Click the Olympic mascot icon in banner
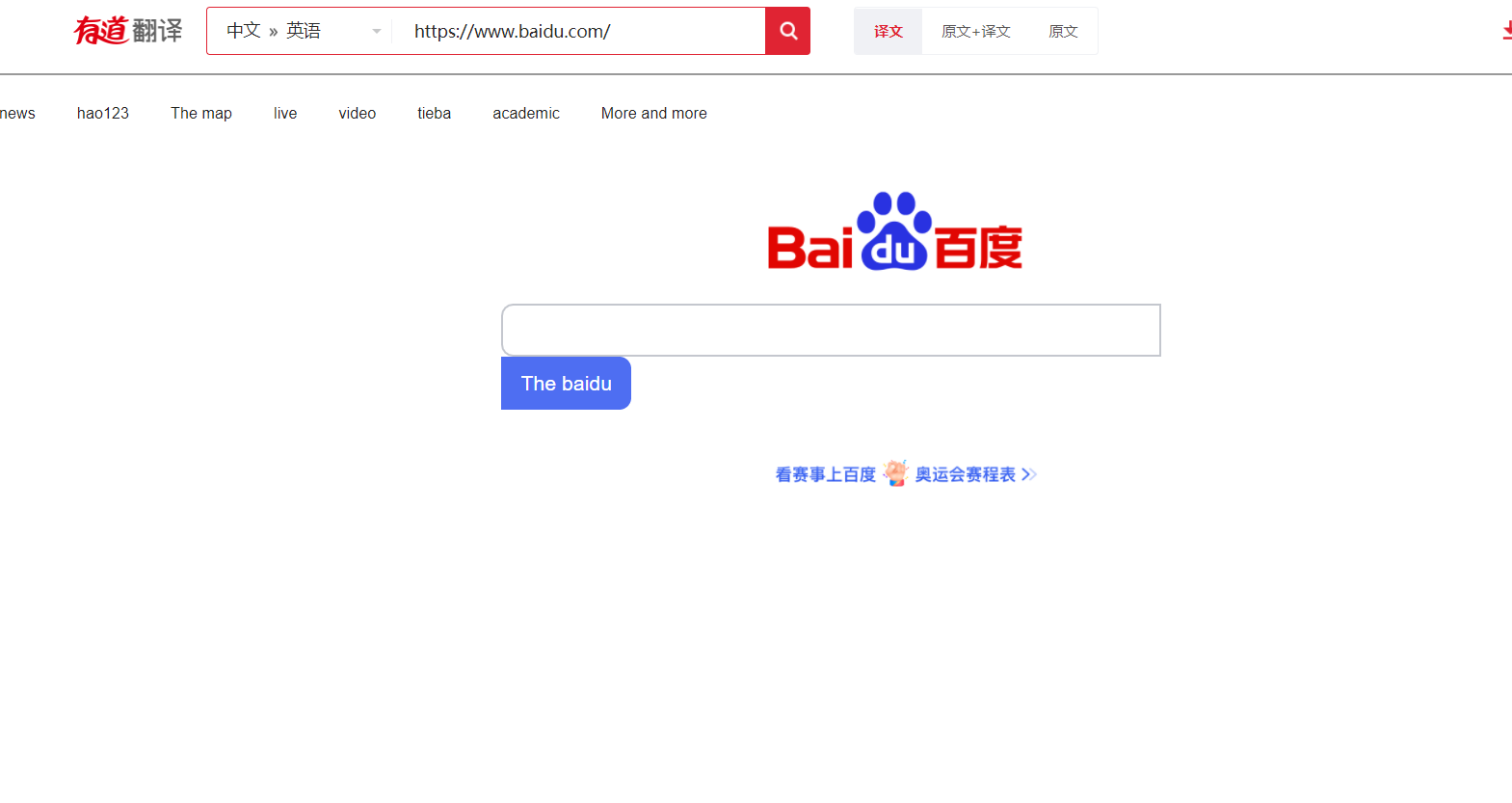Screen dimensions: 1512x803 896,473
